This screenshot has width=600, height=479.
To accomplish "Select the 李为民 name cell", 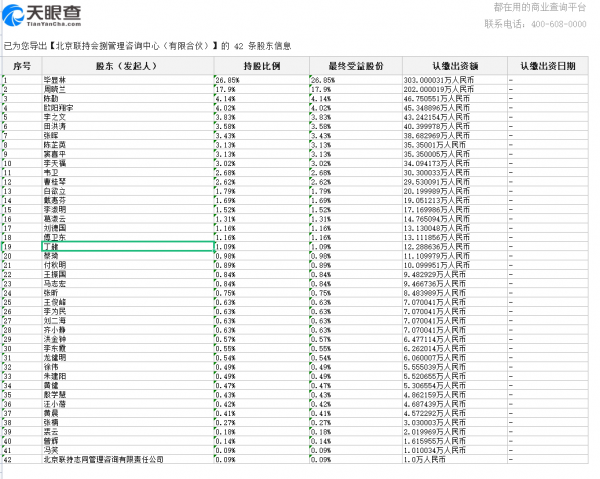I will point(127,311).
